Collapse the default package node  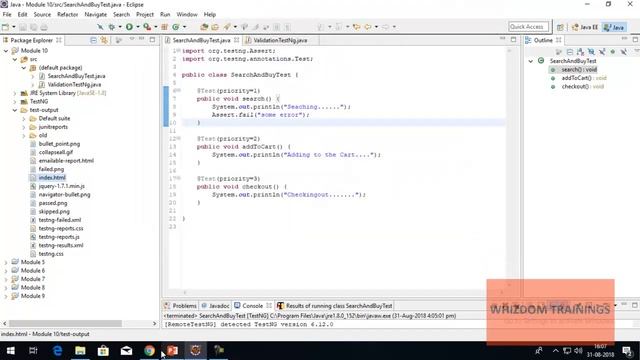tap(24, 68)
